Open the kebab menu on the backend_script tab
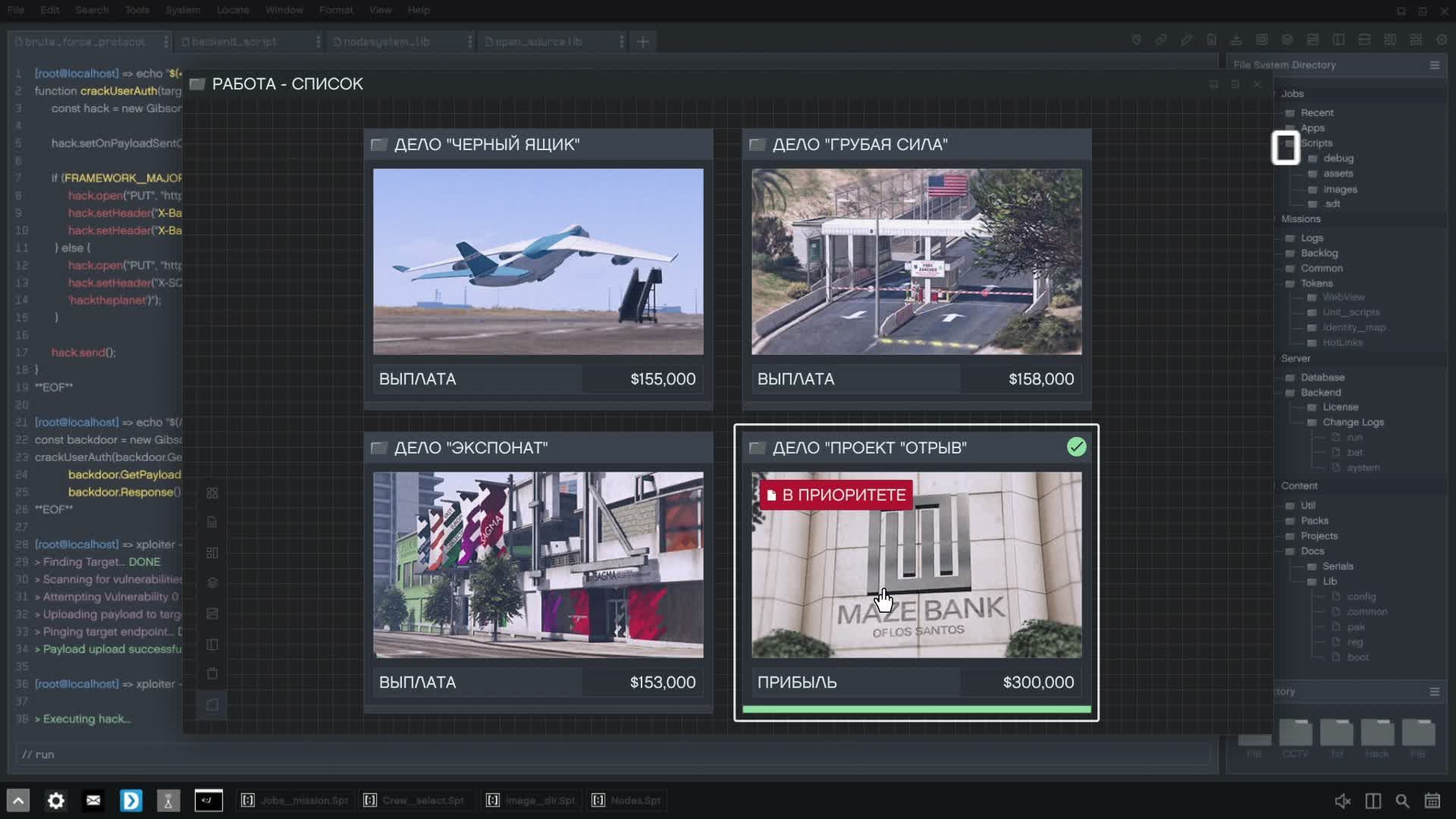The width and height of the screenshot is (1456, 819). coord(318,42)
